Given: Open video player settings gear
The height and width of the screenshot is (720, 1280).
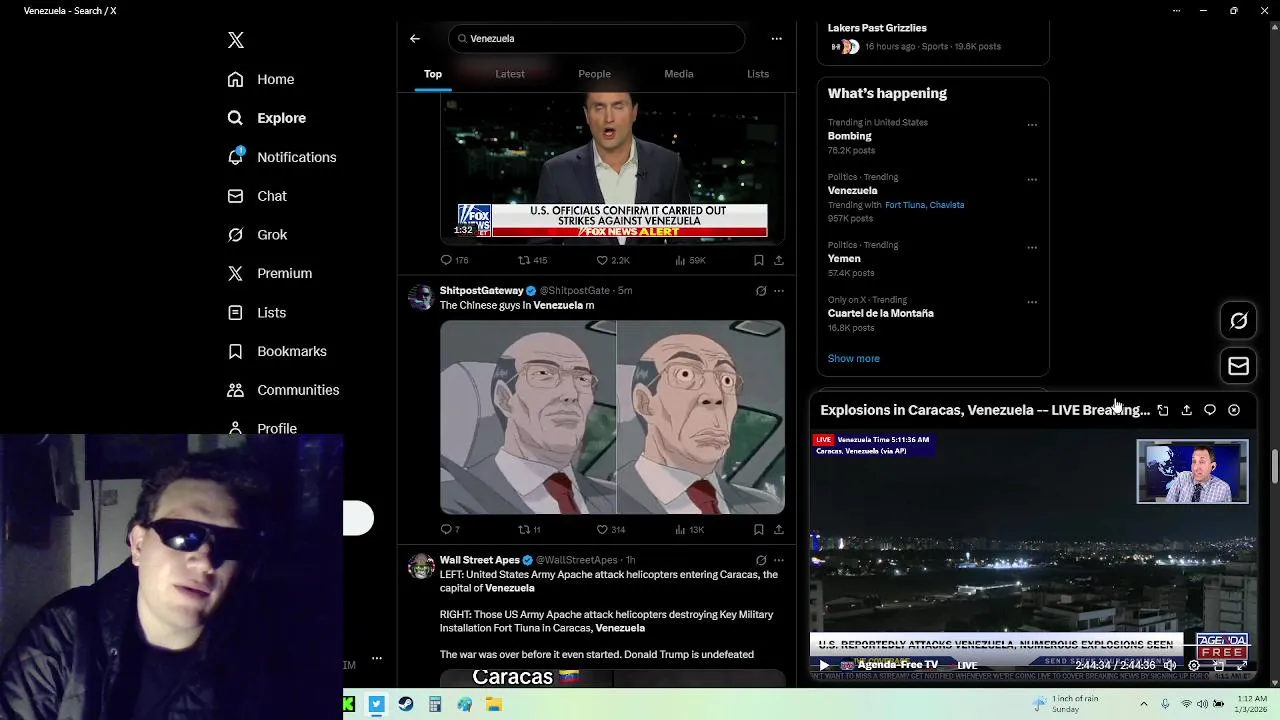Looking at the screenshot, I should tap(1194, 665).
